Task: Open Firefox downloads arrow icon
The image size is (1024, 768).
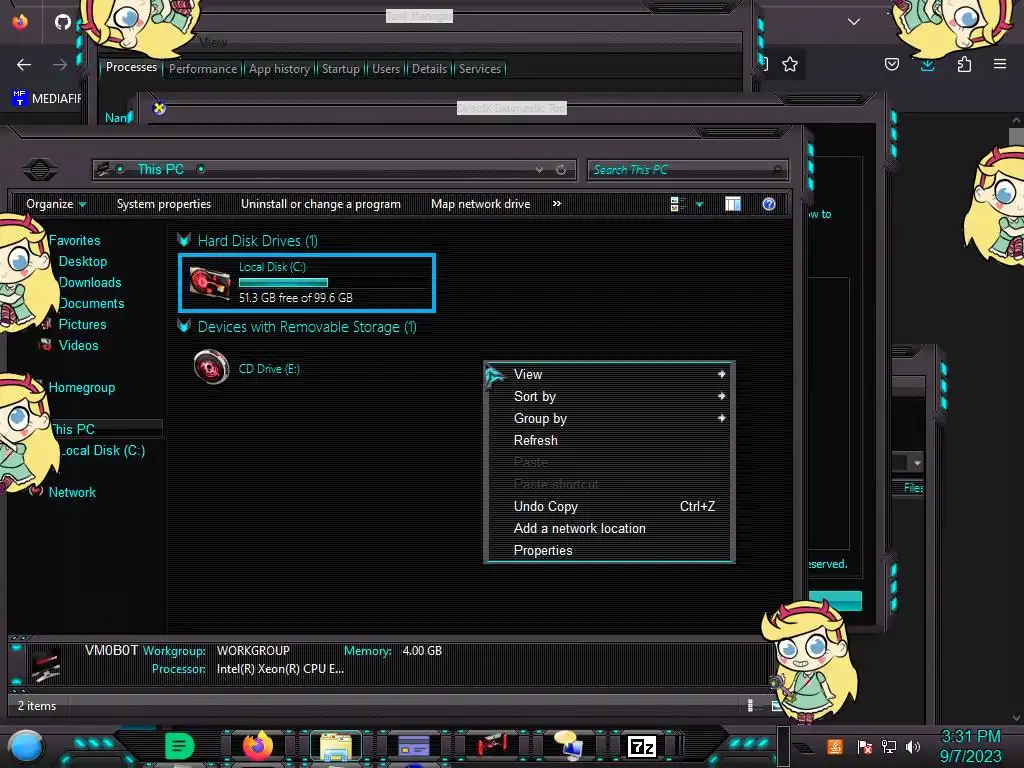Action: tap(927, 64)
